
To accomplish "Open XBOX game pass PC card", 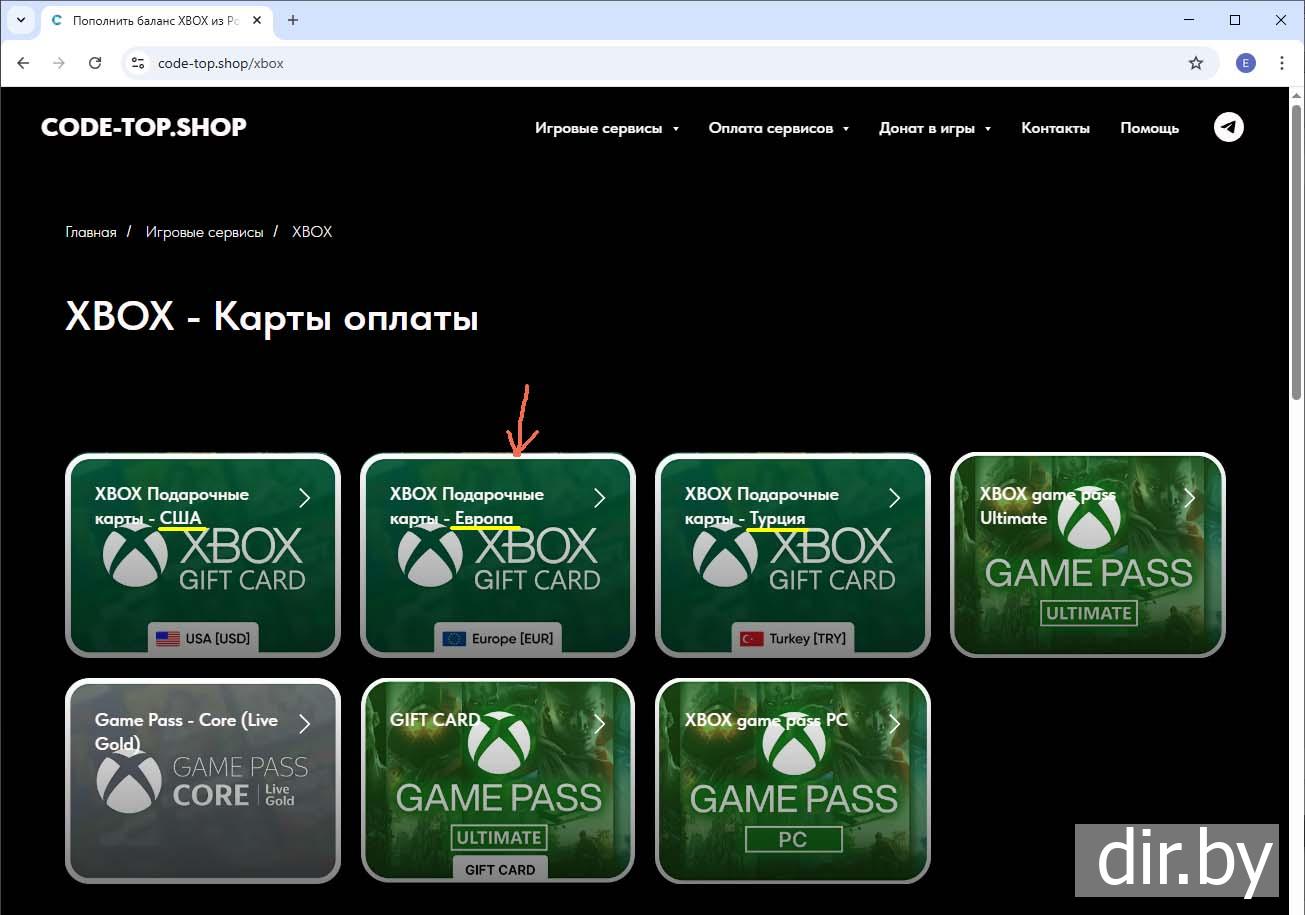I will click(x=793, y=781).
